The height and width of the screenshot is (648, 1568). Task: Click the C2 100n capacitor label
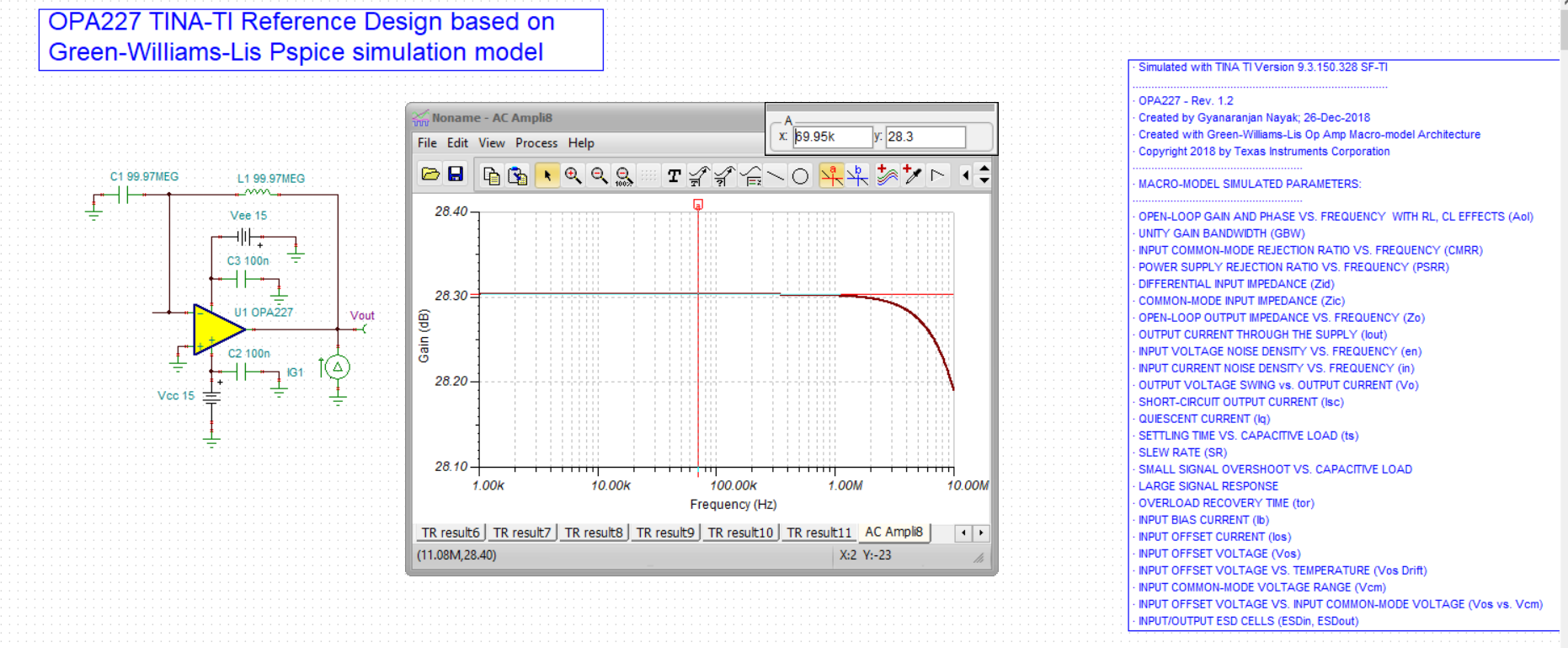(x=249, y=354)
